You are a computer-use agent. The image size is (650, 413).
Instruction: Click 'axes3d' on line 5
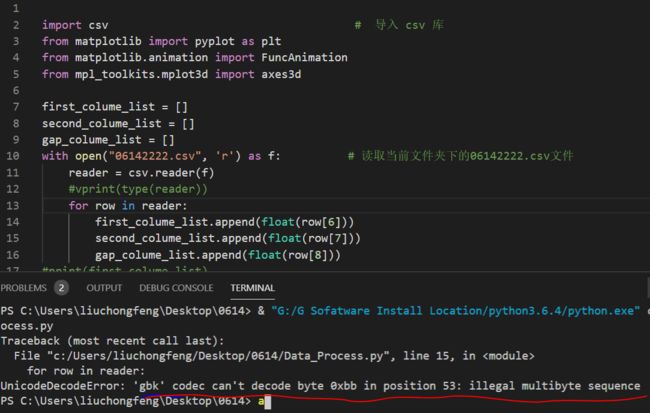coord(281,75)
